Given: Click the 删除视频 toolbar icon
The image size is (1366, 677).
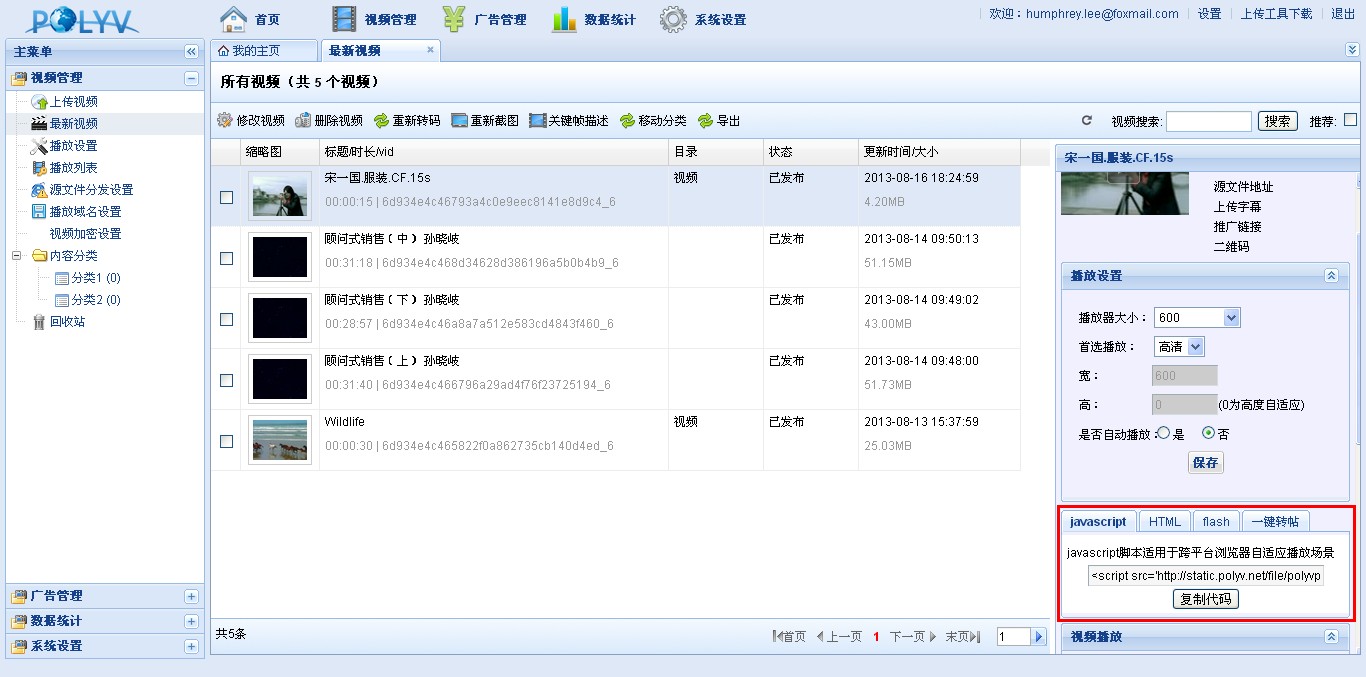Looking at the screenshot, I should [x=303, y=120].
